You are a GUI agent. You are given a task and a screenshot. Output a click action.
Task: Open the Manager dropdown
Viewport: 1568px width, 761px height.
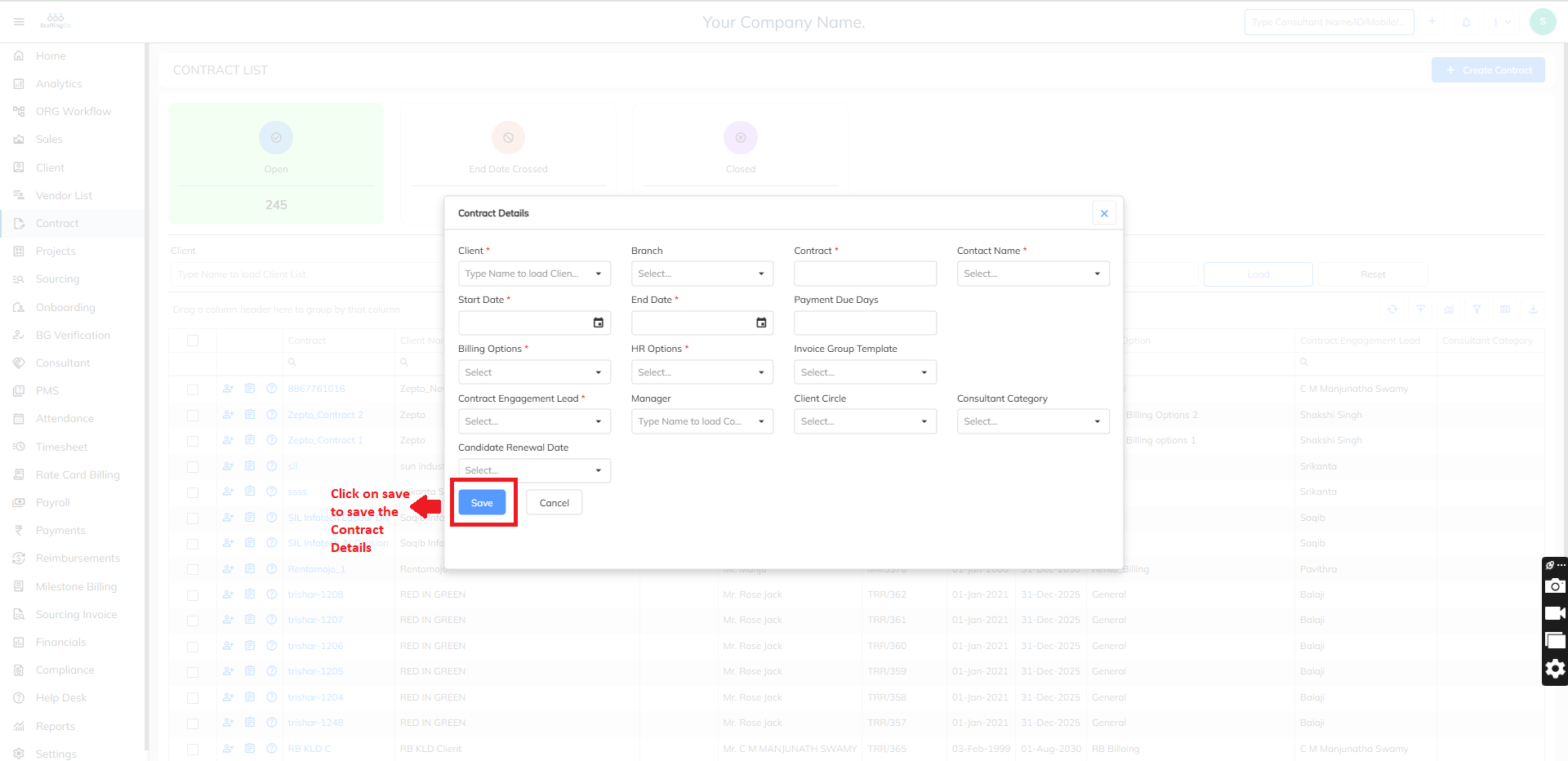tap(702, 421)
